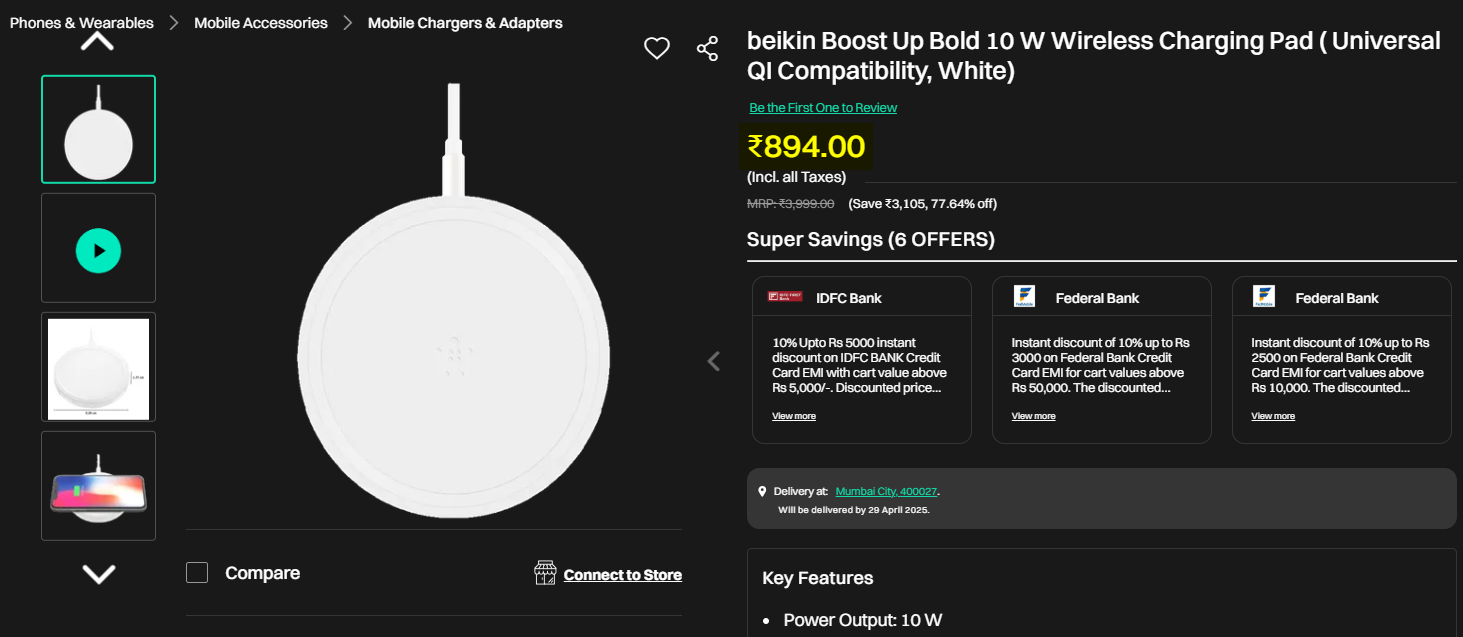Image resolution: width=1463 pixels, height=637 pixels.
Task: Tick the Compare checkbox
Action: click(x=197, y=573)
